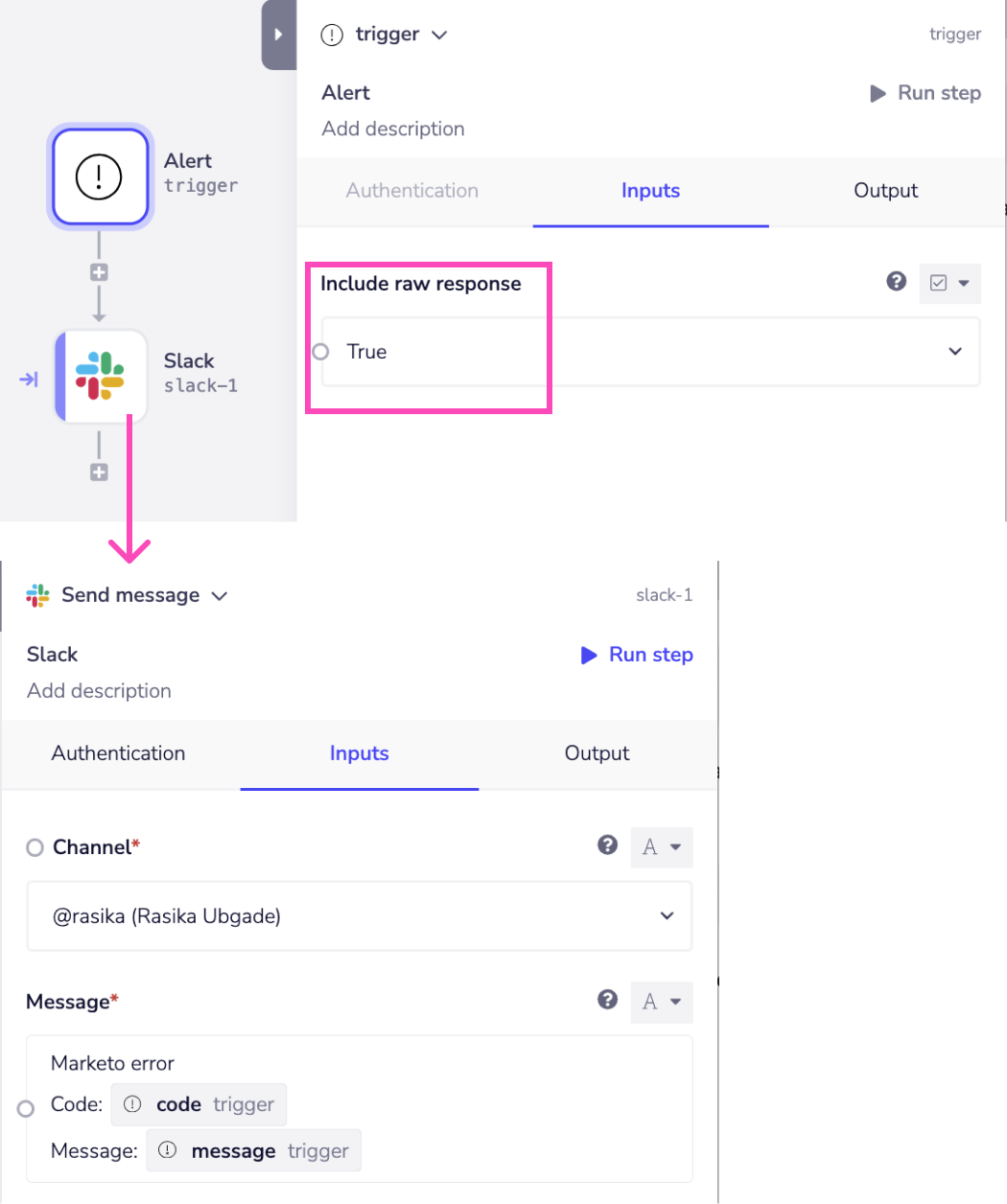Select the code trigger pill inside the Message body
This screenshot has width=1007, height=1204.
[x=199, y=1103]
